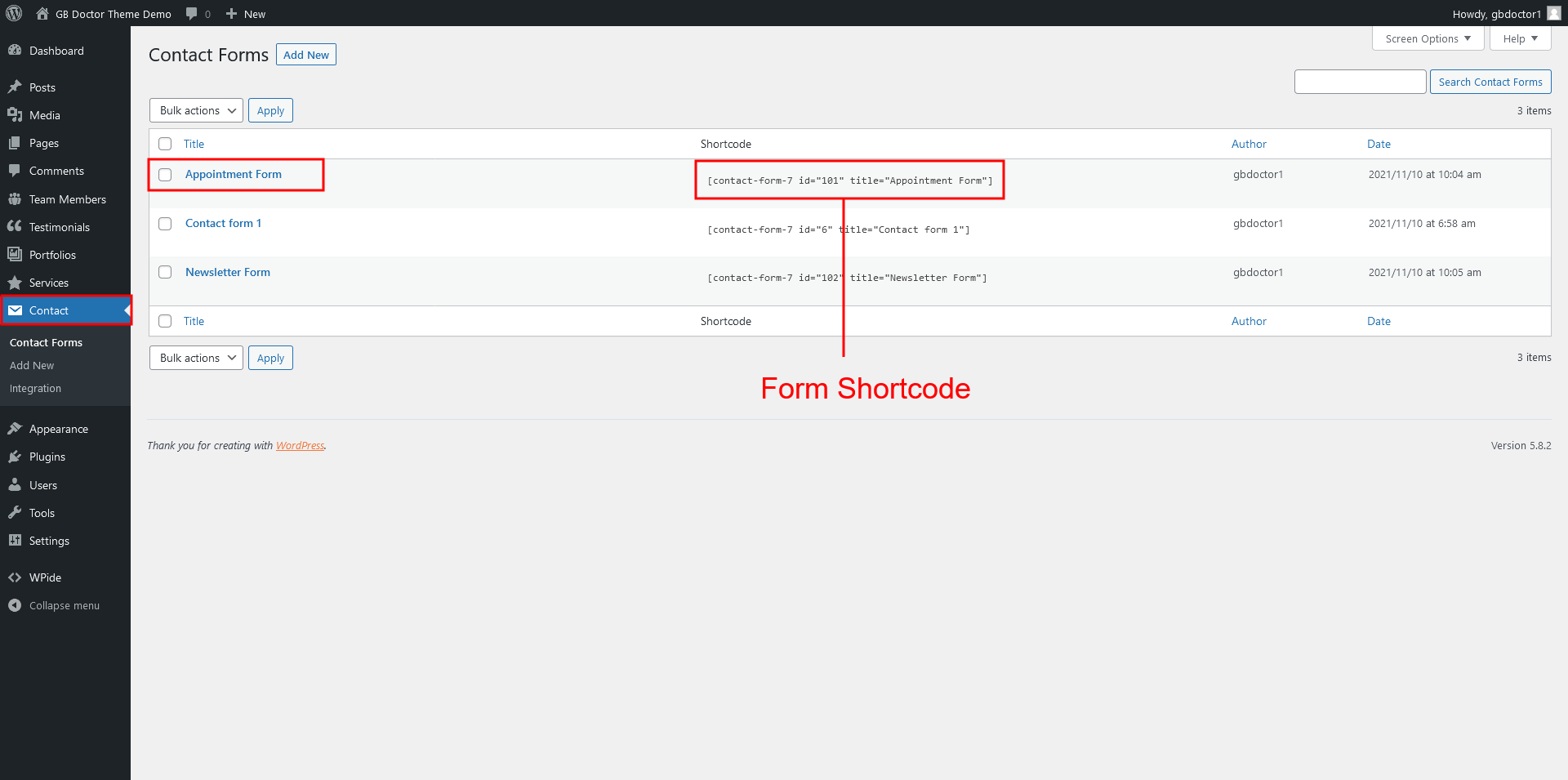The height and width of the screenshot is (780, 1568).
Task: Expand the Help dropdown tab
Action: (1520, 38)
